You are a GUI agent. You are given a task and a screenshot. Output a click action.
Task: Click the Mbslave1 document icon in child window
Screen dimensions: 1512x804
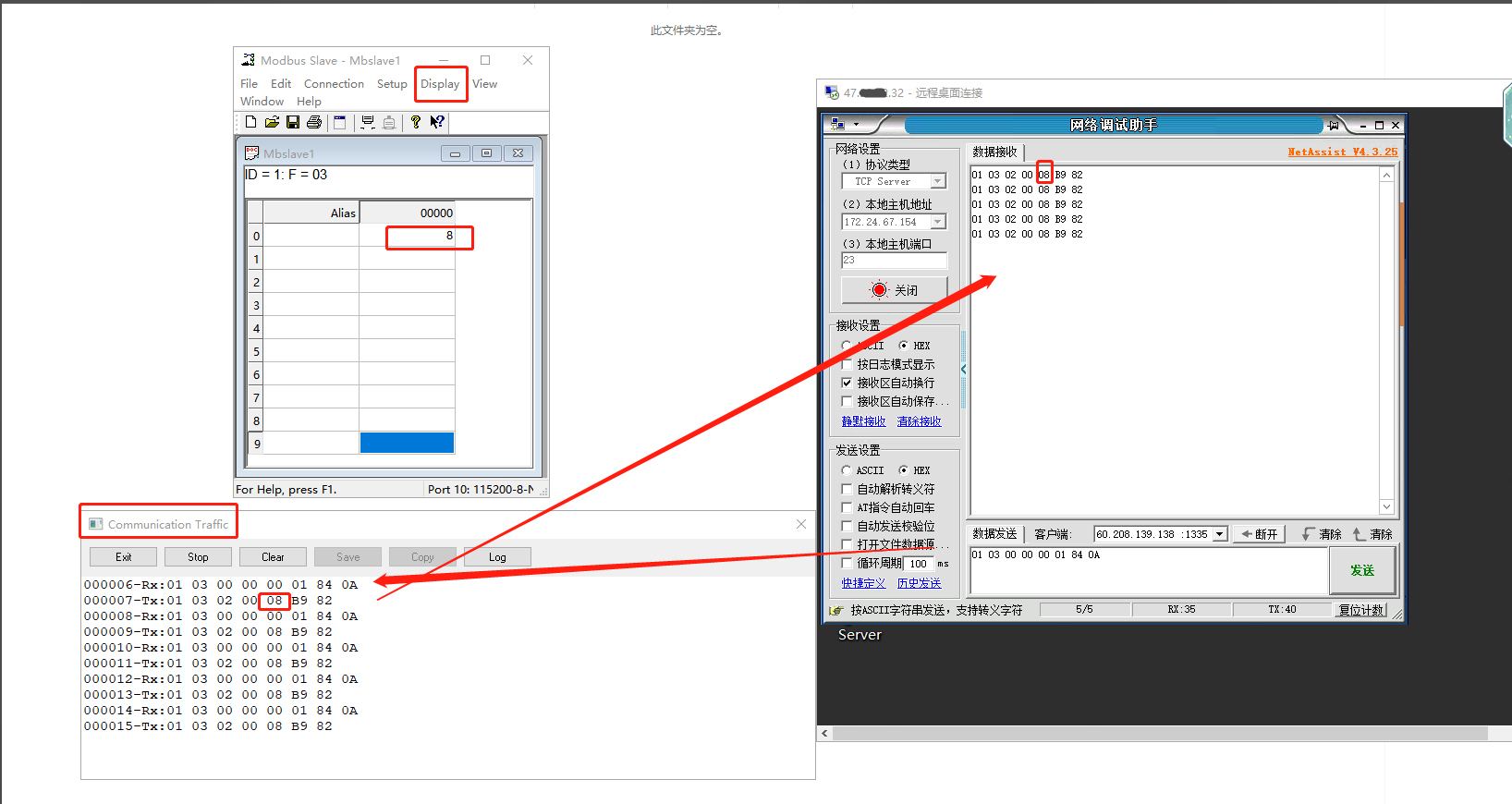click(251, 153)
